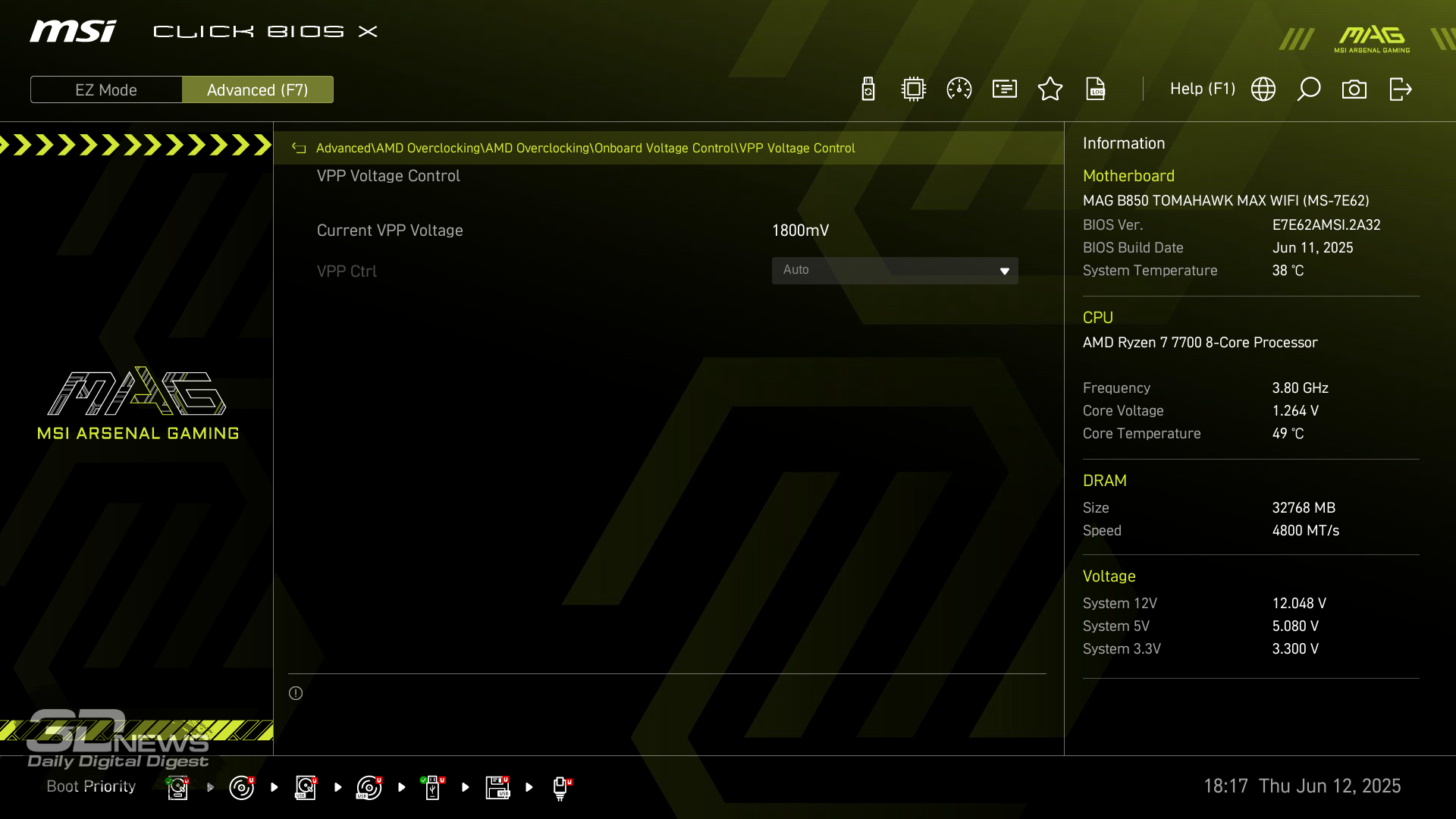The height and width of the screenshot is (819, 1456).
Task: Click the back arrow before breadcrumb path
Action: pyautogui.click(x=299, y=148)
